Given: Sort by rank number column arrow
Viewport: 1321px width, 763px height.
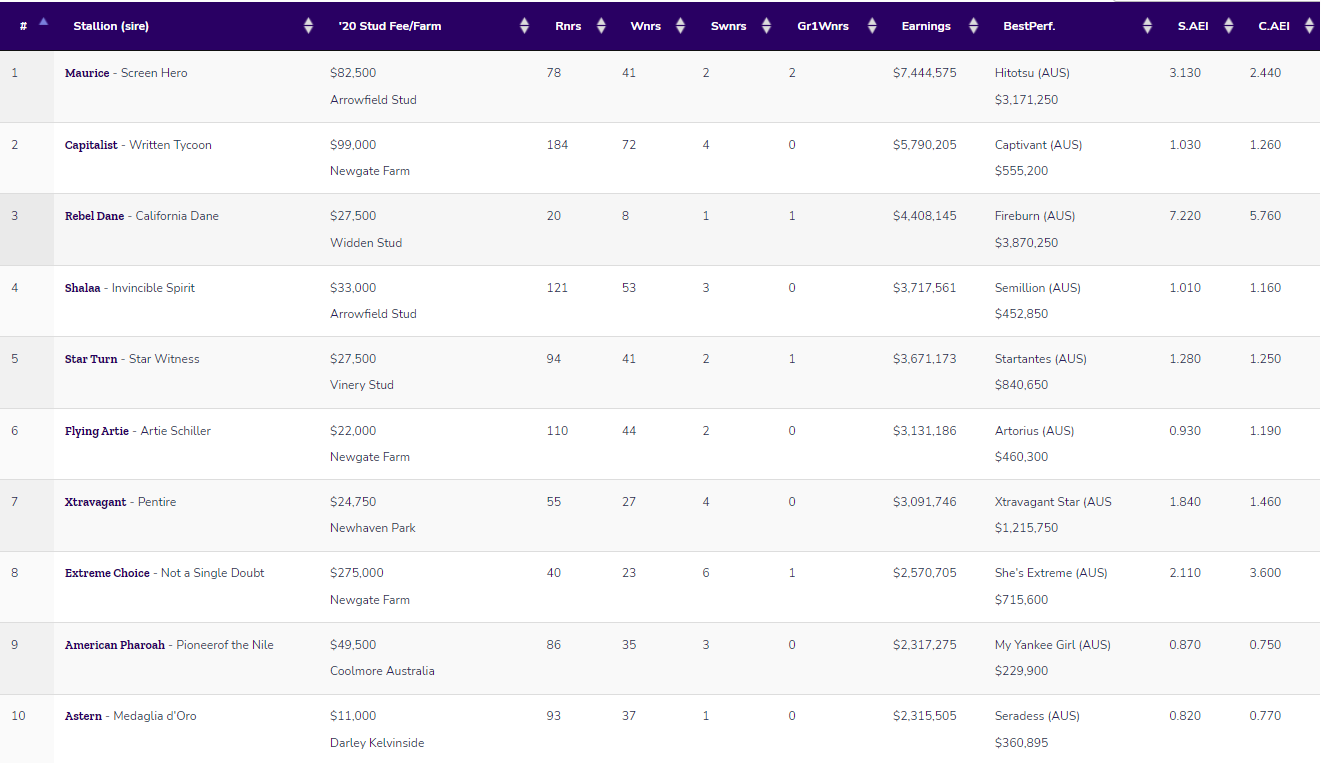Looking at the screenshot, I should [43, 21].
